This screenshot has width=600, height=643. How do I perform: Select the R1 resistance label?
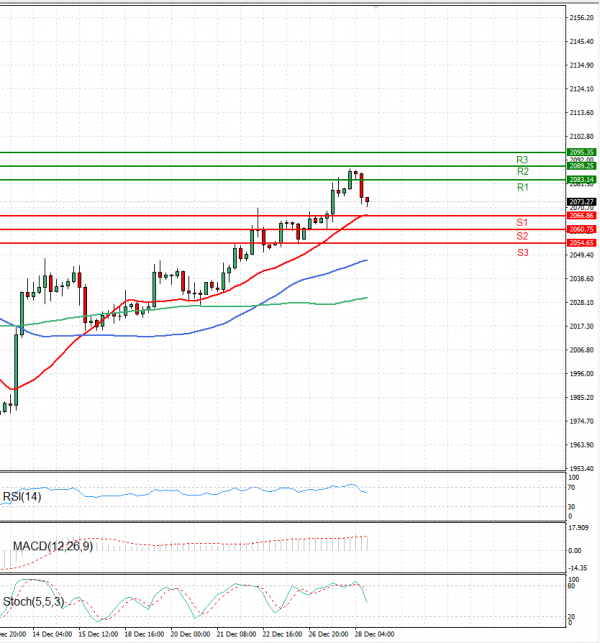pyautogui.click(x=522, y=187)
